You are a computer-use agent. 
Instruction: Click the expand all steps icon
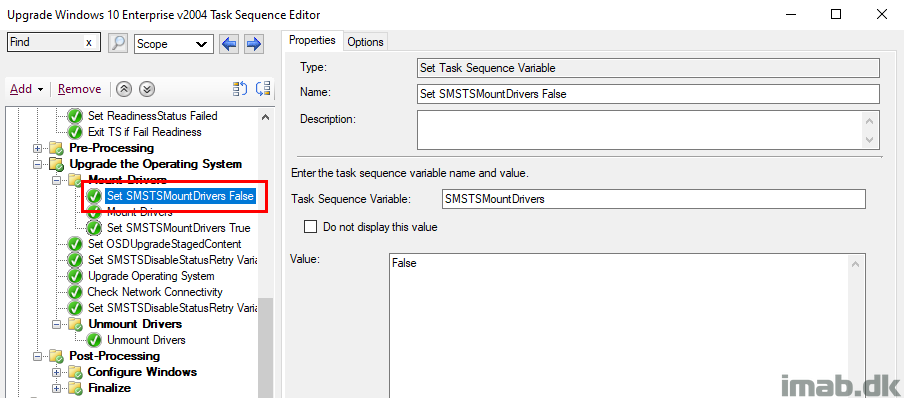point(240,89)
